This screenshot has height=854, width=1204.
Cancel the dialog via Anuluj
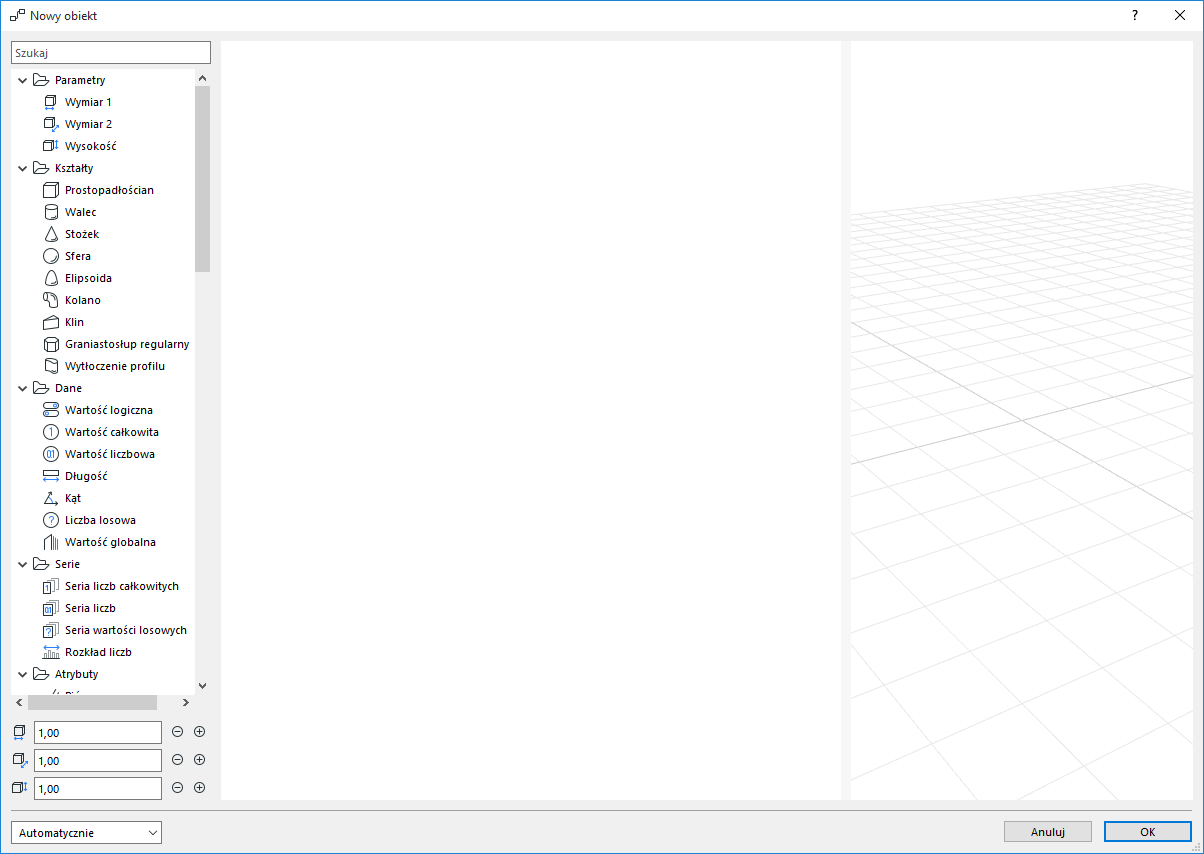pyautogui.click(x=1047, y=831)
